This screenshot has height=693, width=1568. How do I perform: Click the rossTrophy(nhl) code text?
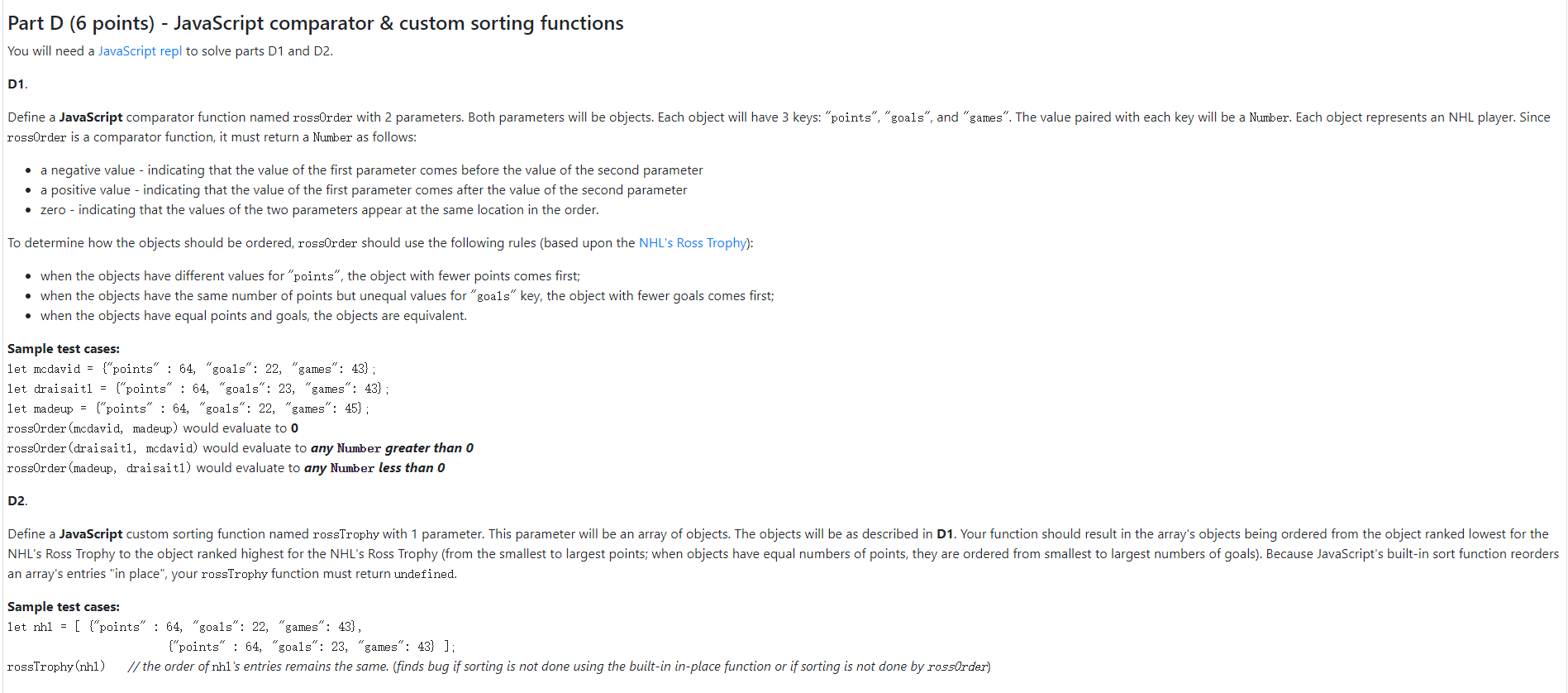coord(56,667)
